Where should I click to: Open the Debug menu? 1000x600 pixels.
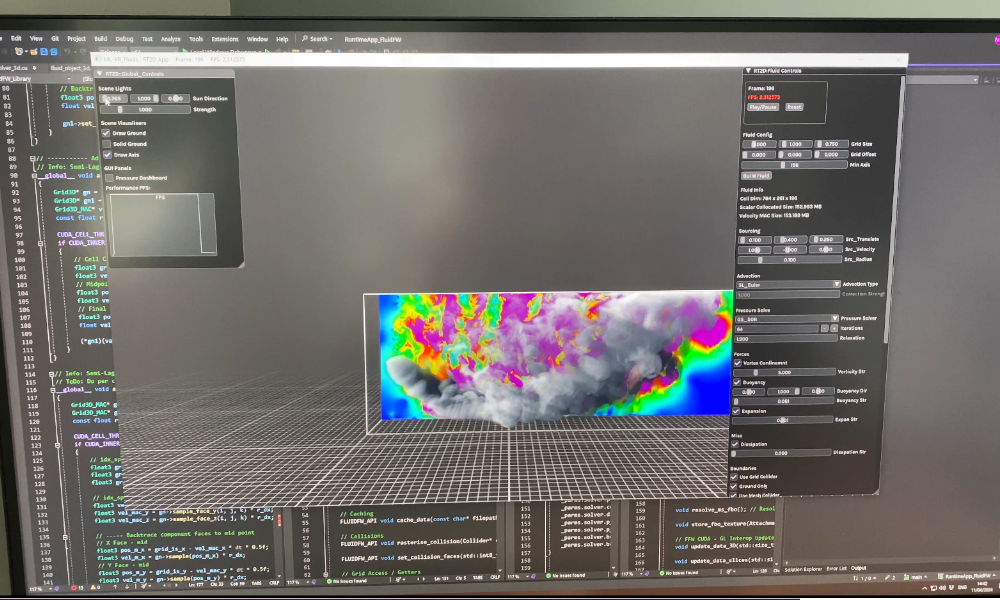124,38
